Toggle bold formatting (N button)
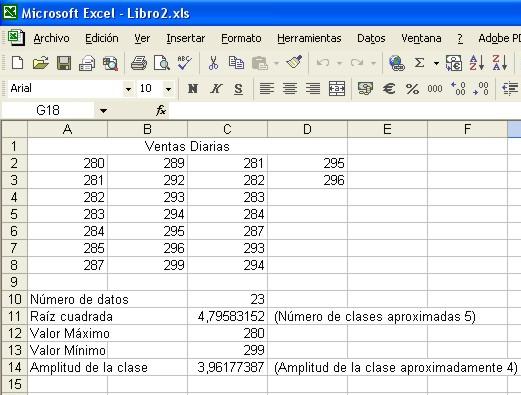The image size is (521, 395). [193, 89]
